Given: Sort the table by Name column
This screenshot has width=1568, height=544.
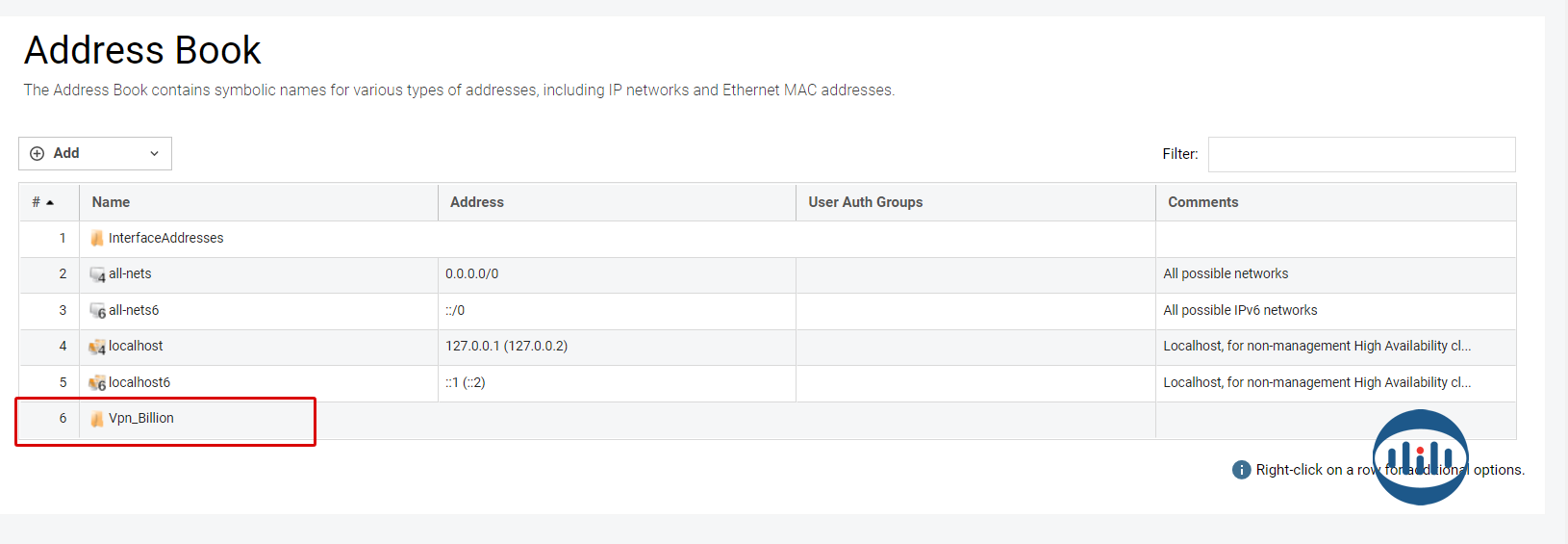Looking at the screenshot, I should [x=111, y=202].
